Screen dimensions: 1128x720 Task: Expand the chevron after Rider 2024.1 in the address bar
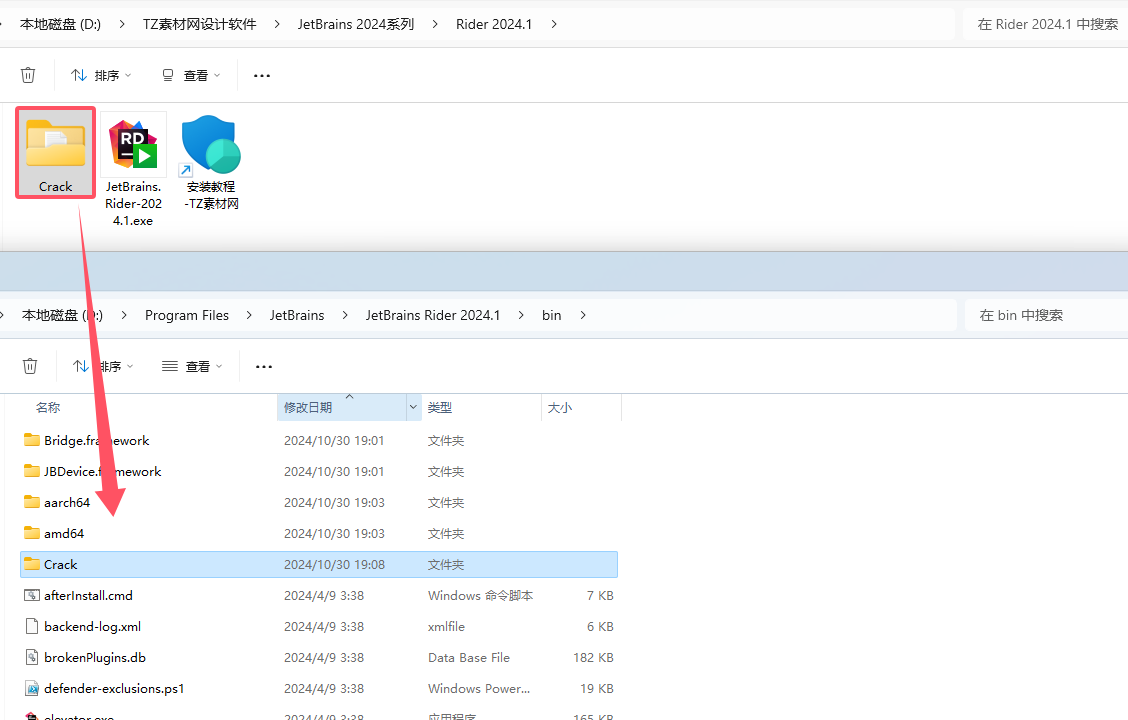(554, 24)
